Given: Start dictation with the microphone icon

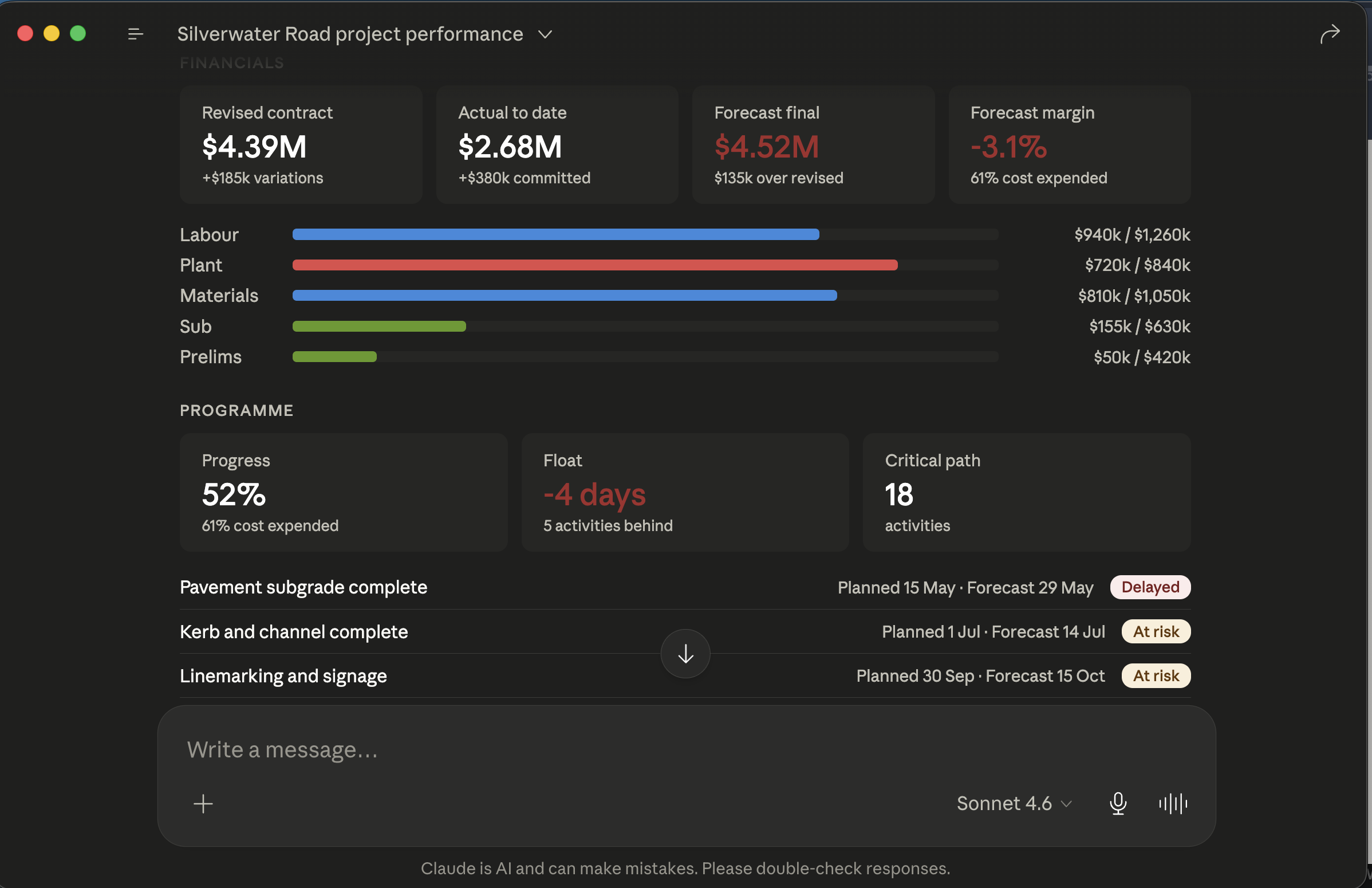Looking at the screenshot, I should click(x=1118, y=803).
